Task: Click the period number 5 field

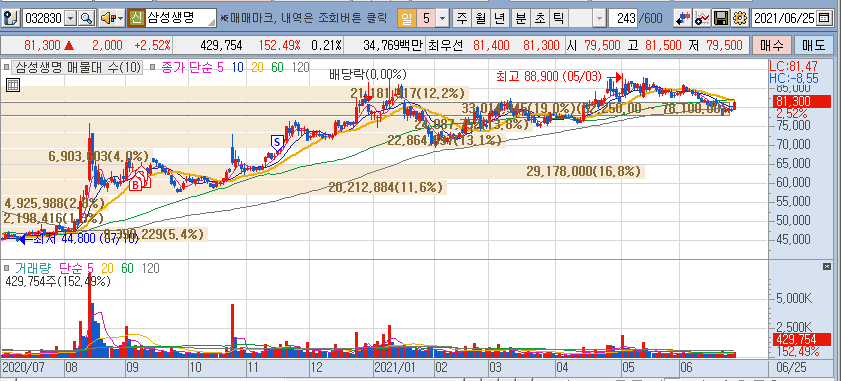Action: 426,19
